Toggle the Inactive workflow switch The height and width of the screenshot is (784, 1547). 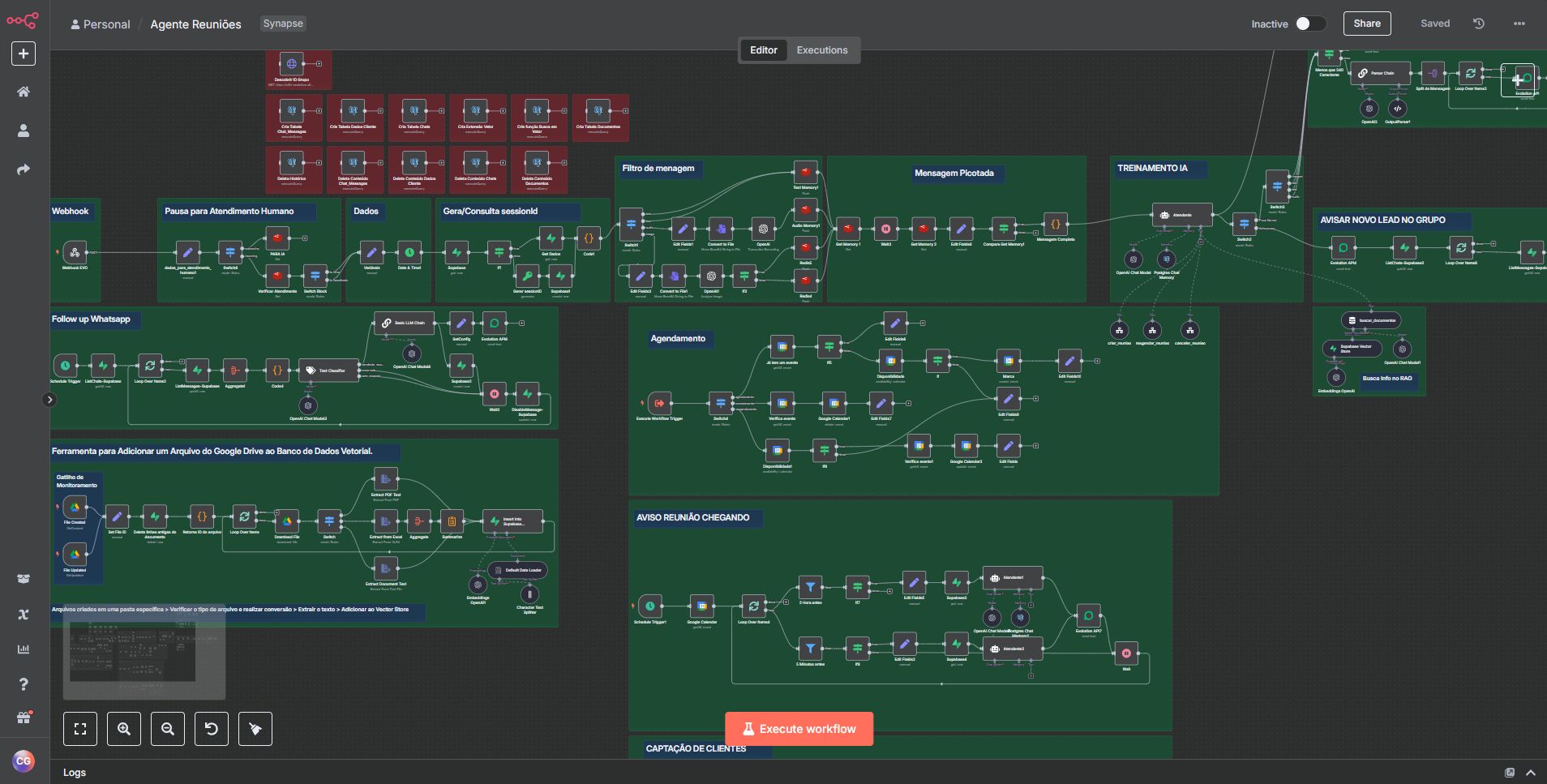[x=1309, y=24]
